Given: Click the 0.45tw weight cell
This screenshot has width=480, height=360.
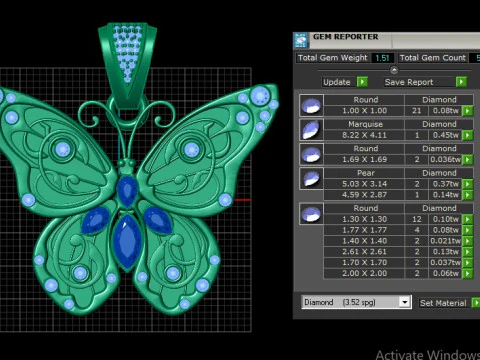Looking at the screenshot, I should (445, 135).
